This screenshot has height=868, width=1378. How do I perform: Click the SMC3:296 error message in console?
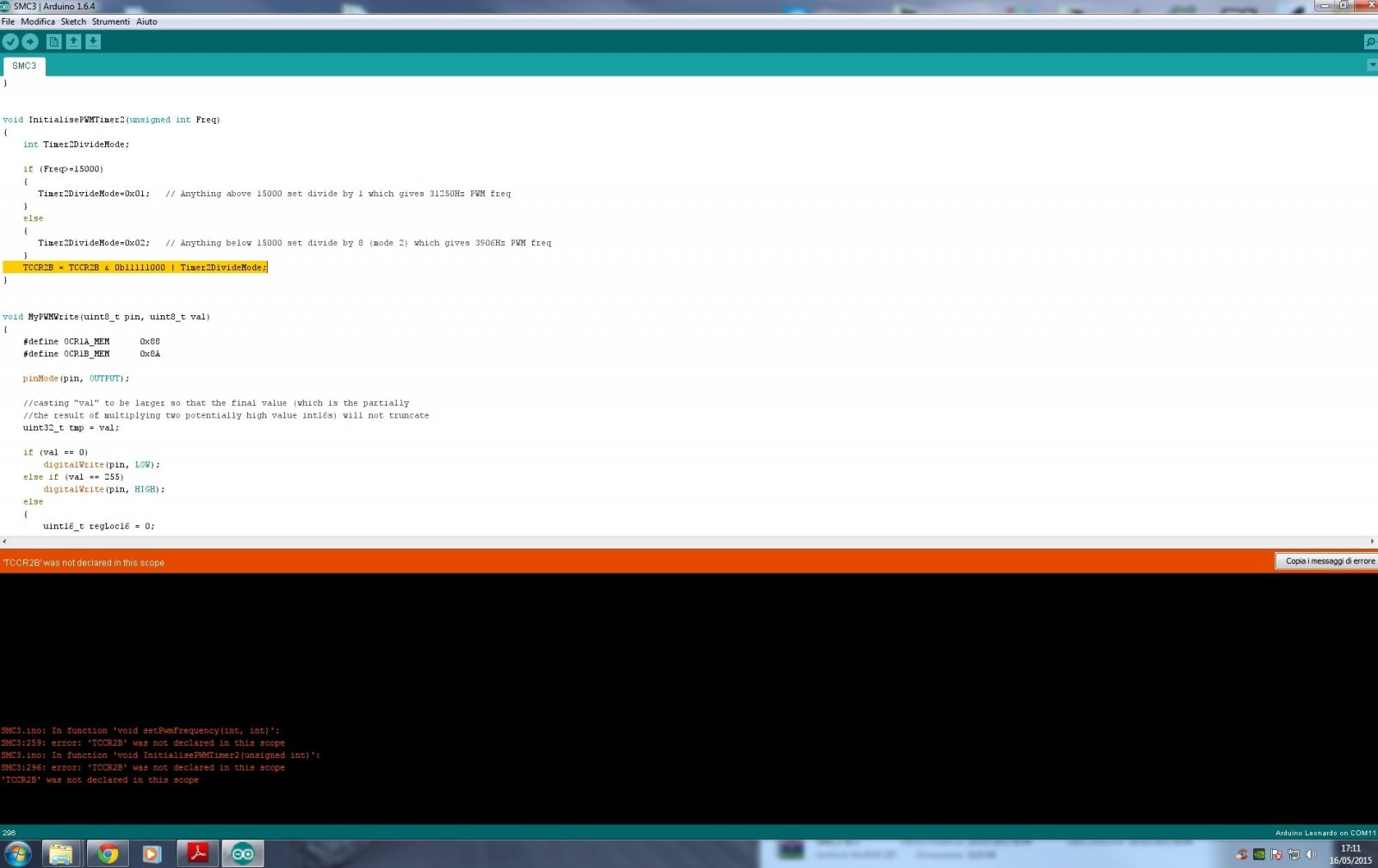143,768
